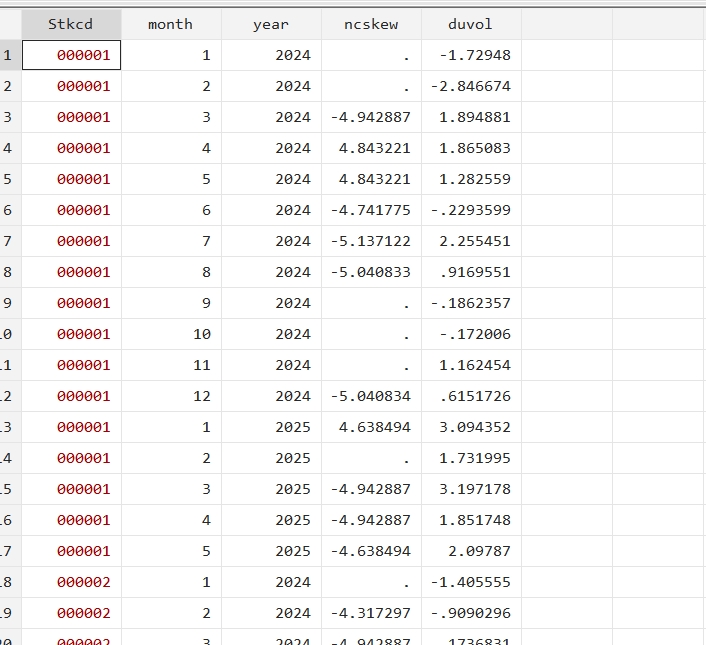Click ncskew value -4.317297
706x645 pixels.
pos(371,613)
